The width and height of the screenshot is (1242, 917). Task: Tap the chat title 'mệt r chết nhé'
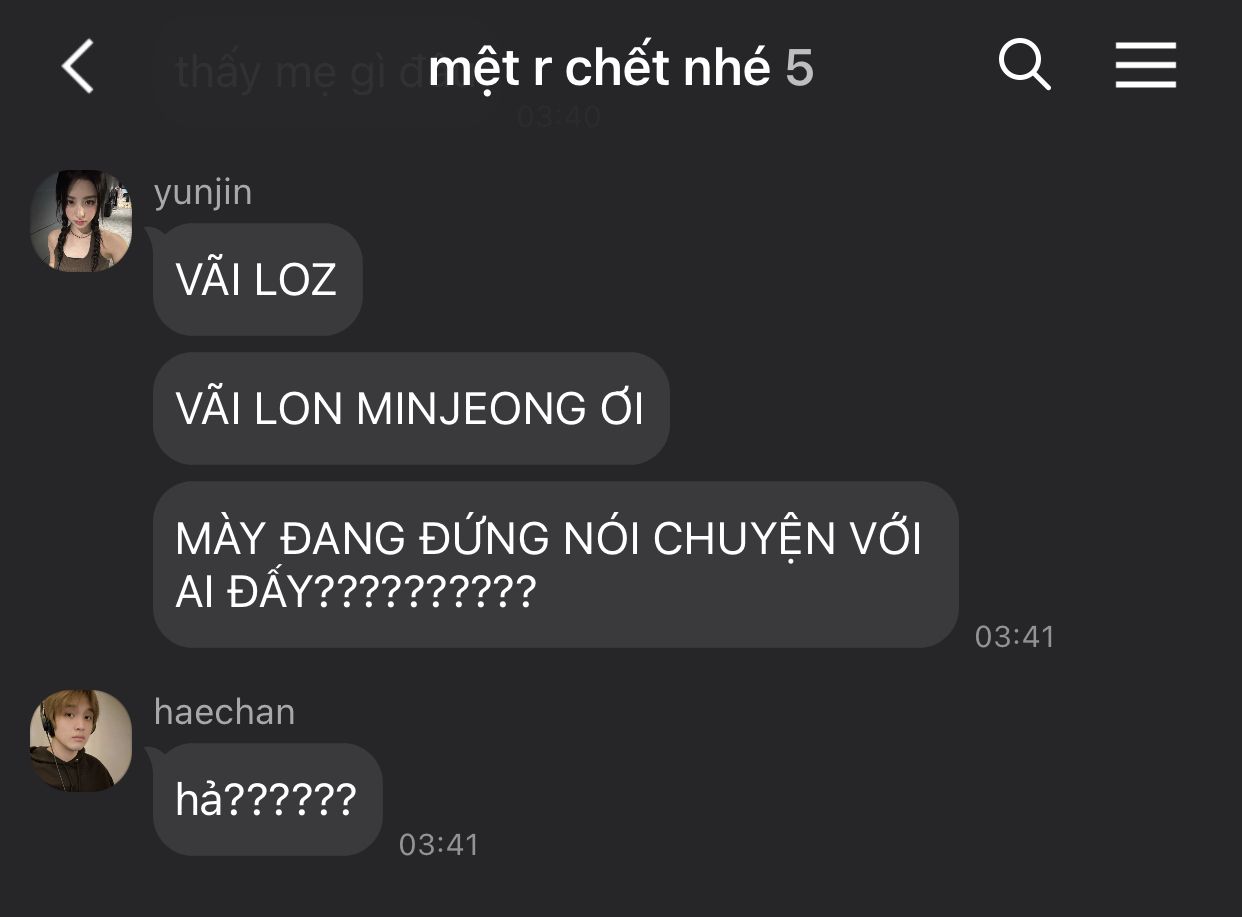(599, 68)
